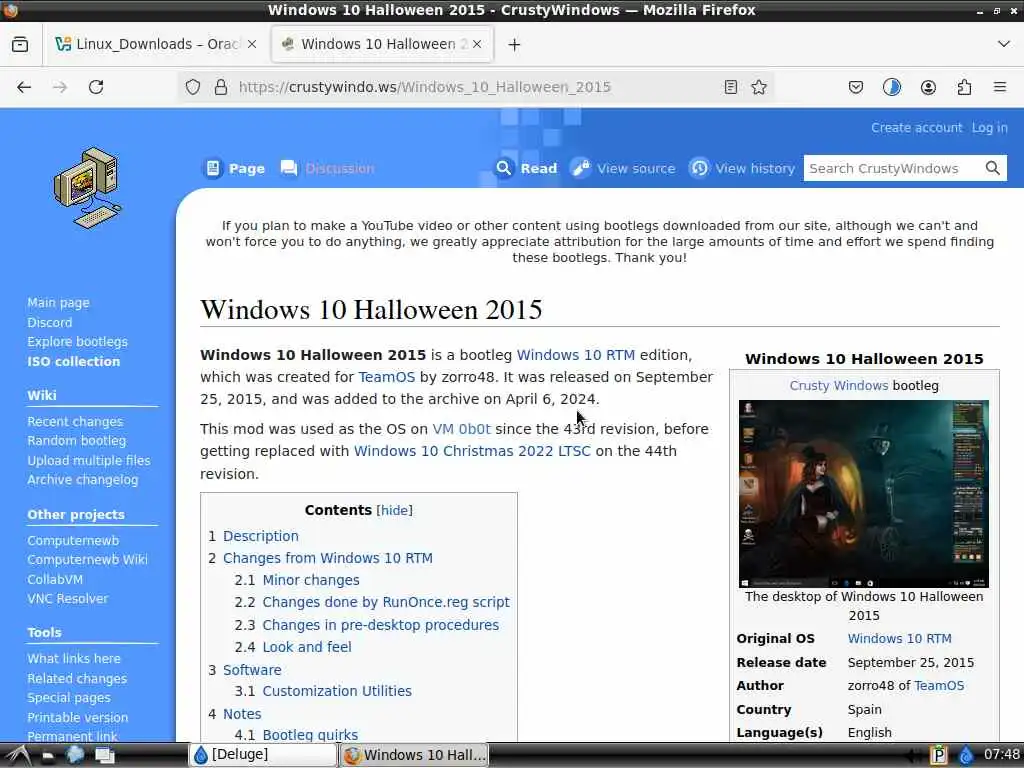Select the Read view tab
The width and height of the screenshot is (1024, 768).
526,168
